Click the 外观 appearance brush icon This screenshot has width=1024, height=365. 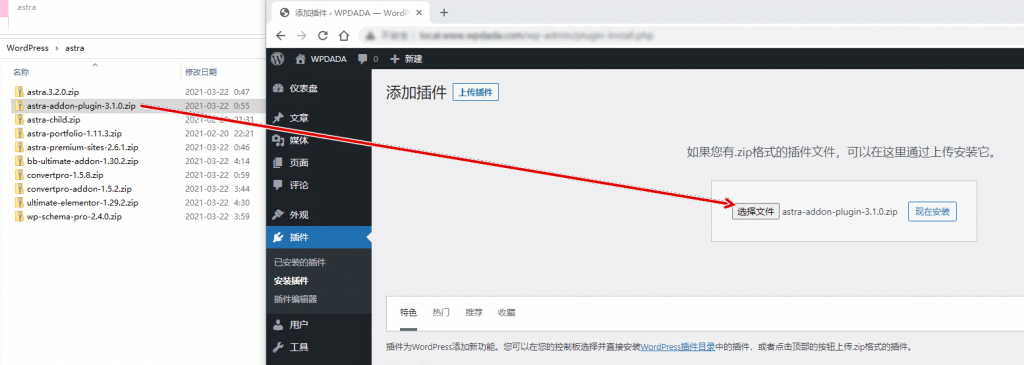[278, 215]
